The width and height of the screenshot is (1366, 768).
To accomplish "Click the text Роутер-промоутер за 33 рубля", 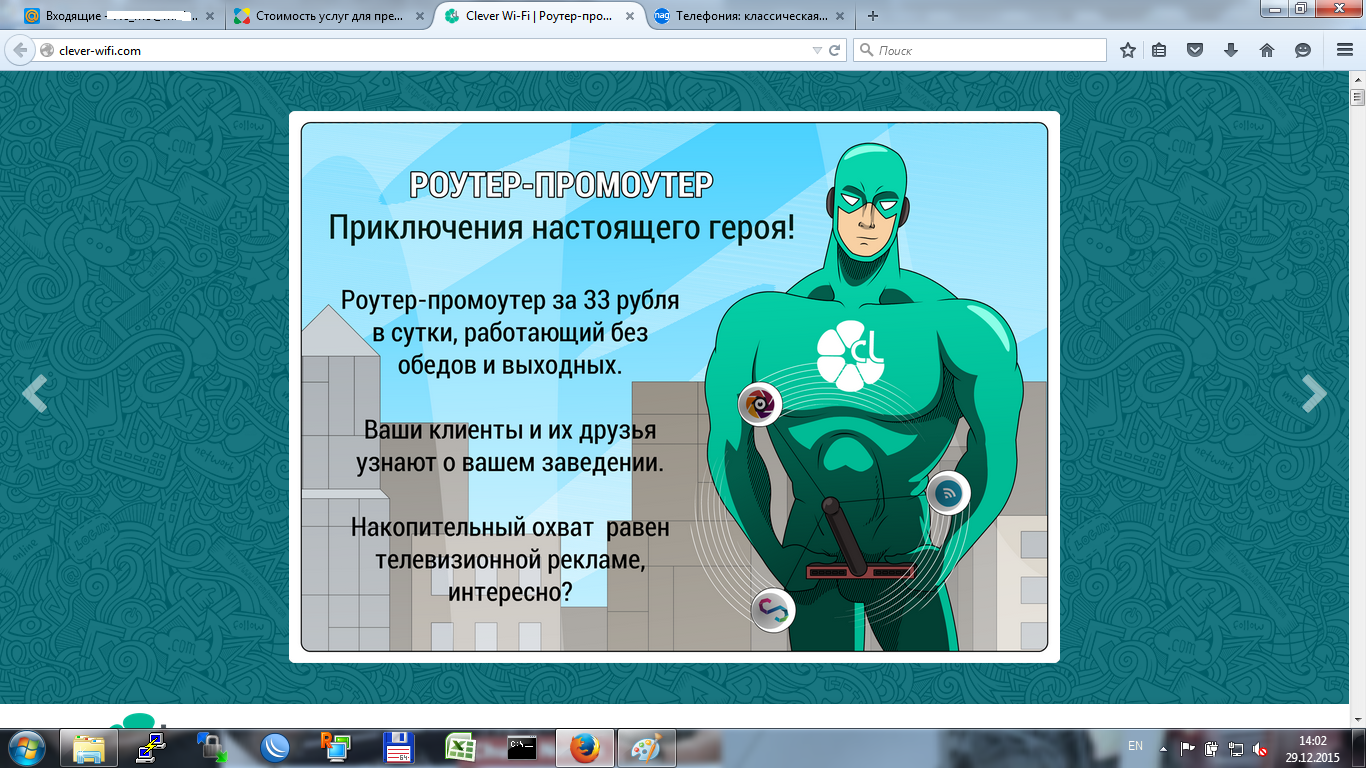I will tap(510, 299).
